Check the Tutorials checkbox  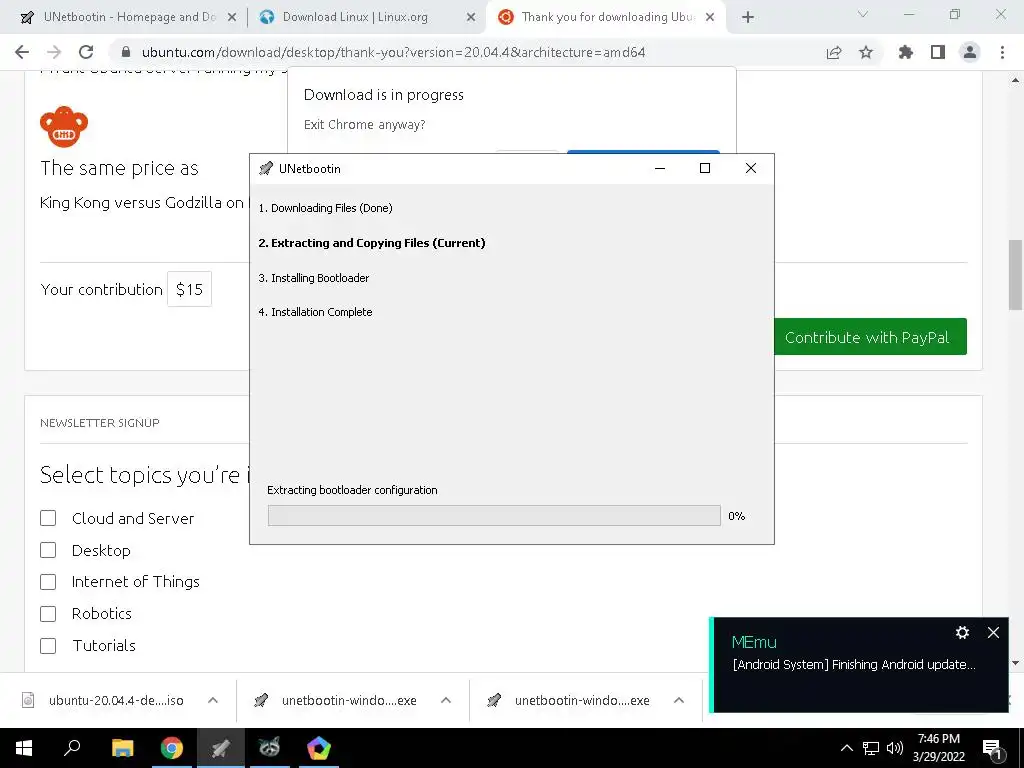(x=48, y=646)
